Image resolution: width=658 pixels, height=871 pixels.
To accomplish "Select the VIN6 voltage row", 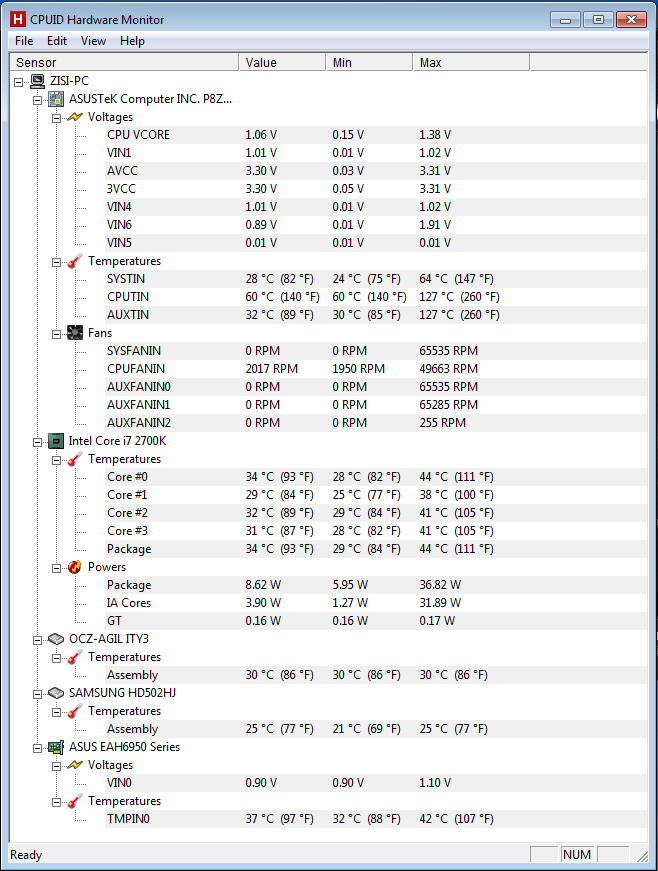I will click(x=376, y=225).
